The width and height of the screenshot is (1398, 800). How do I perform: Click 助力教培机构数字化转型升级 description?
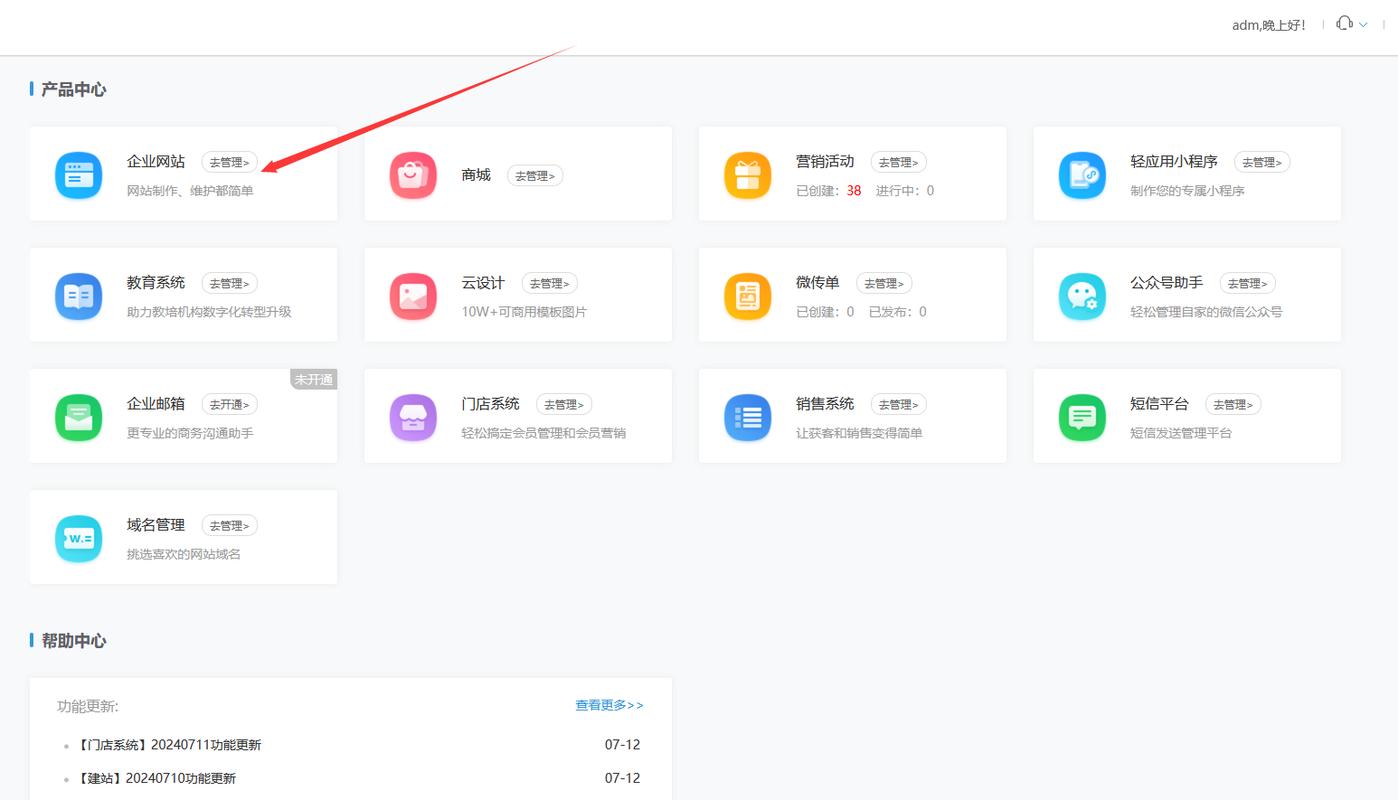coord(209,311)
